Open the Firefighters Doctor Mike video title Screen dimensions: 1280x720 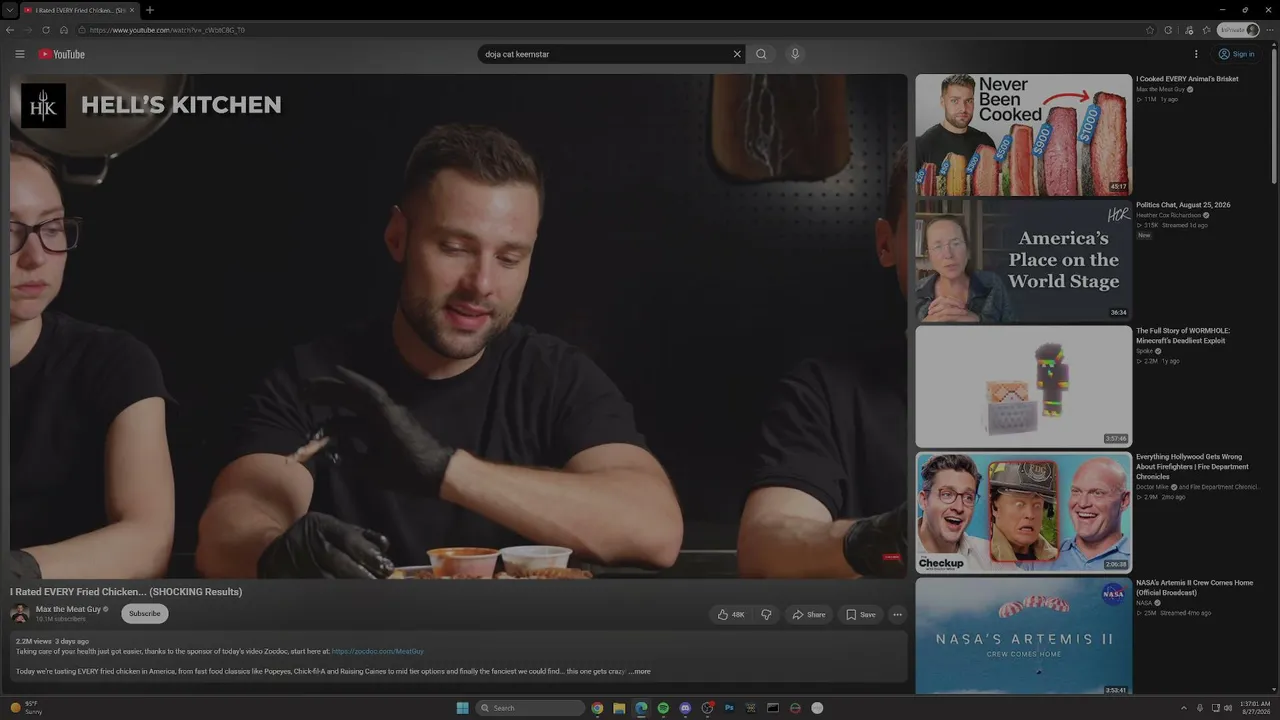(1193, 466)
